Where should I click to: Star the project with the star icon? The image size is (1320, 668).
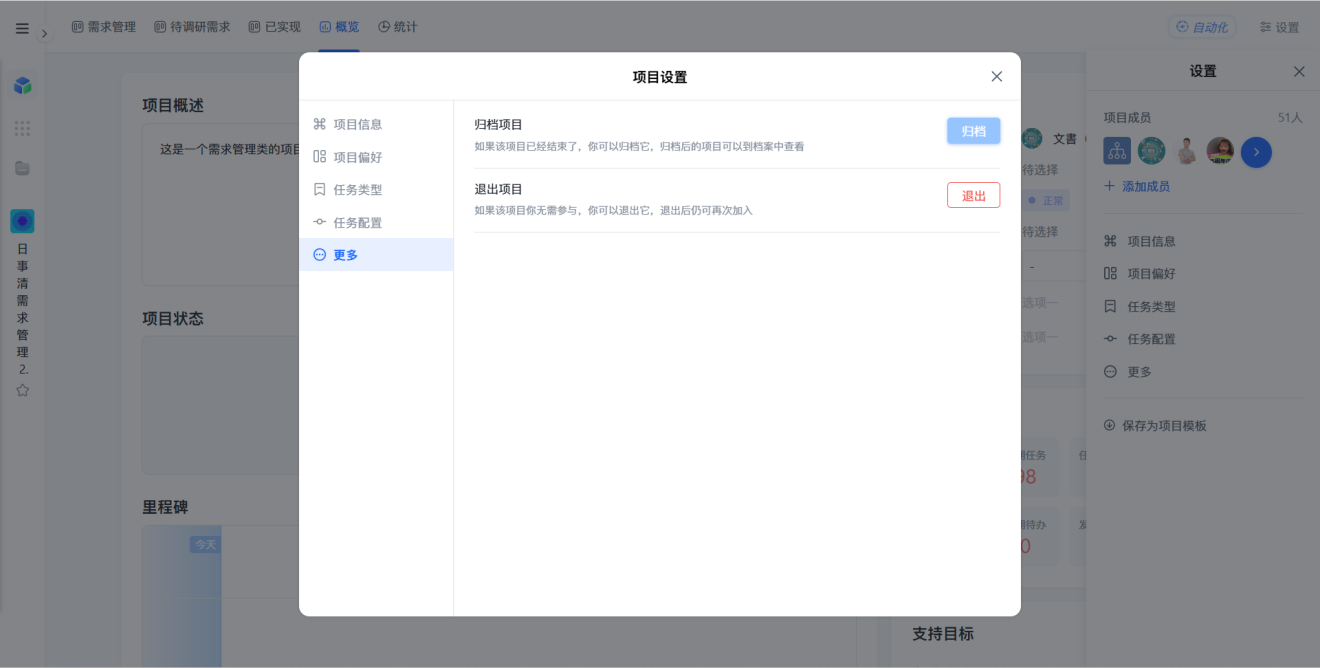22,390
